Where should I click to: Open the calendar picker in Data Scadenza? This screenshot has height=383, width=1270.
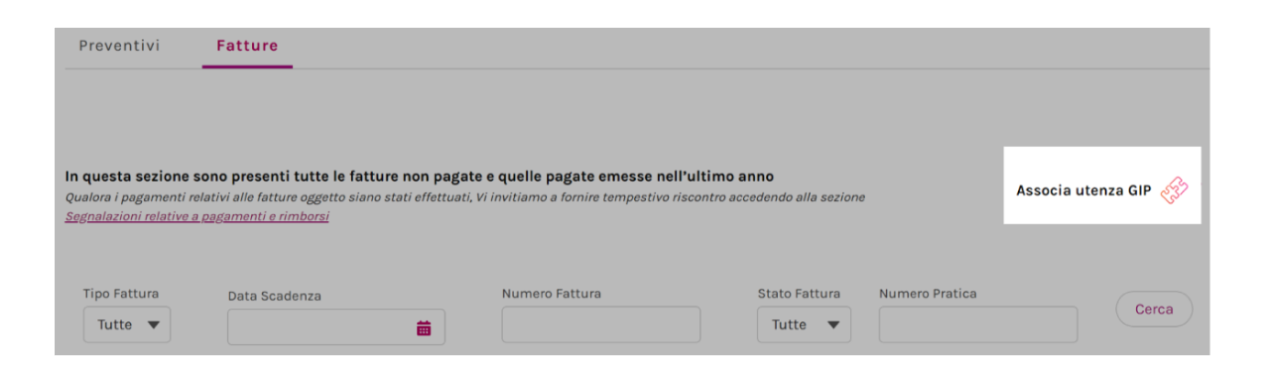(424, 327)
